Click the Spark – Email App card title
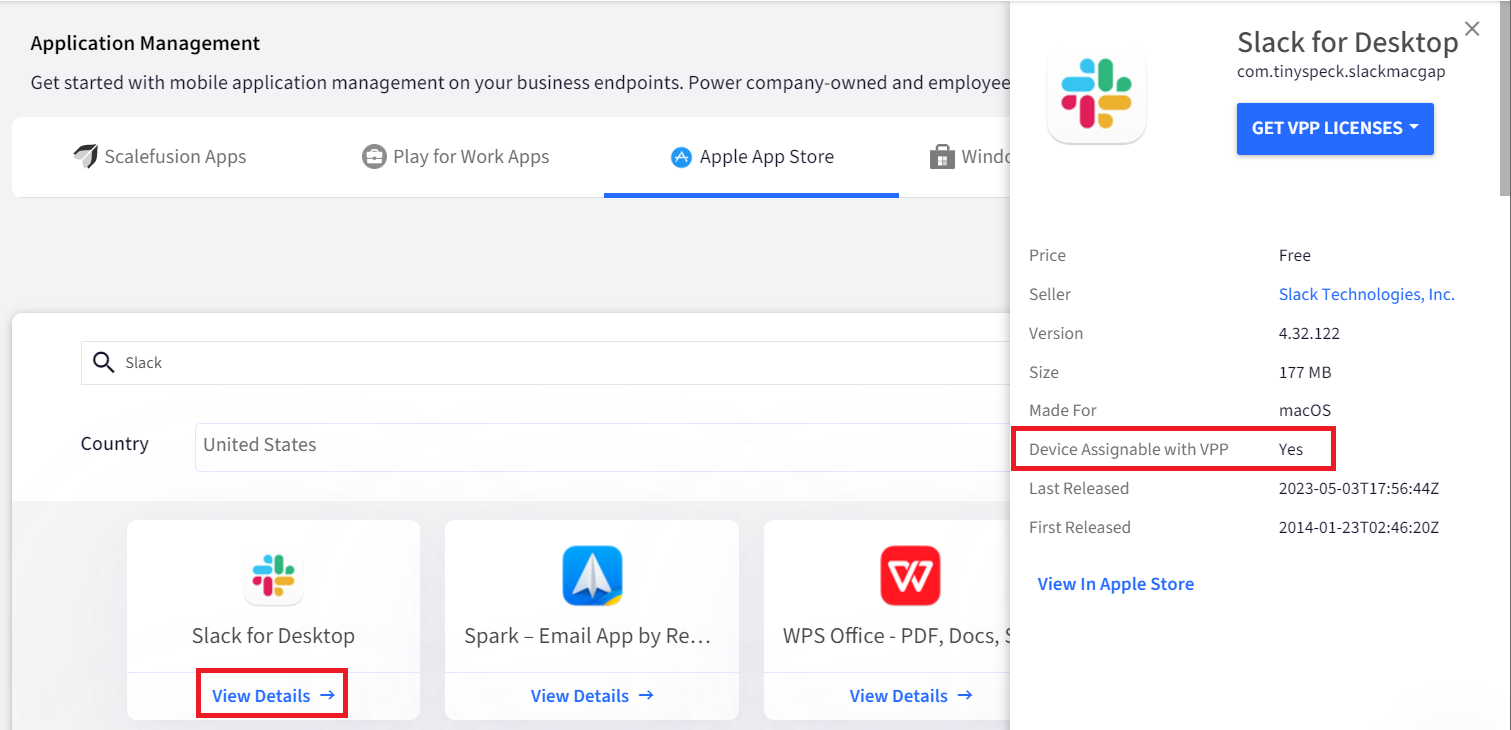 pyautogui.click(x=588, y=636)
